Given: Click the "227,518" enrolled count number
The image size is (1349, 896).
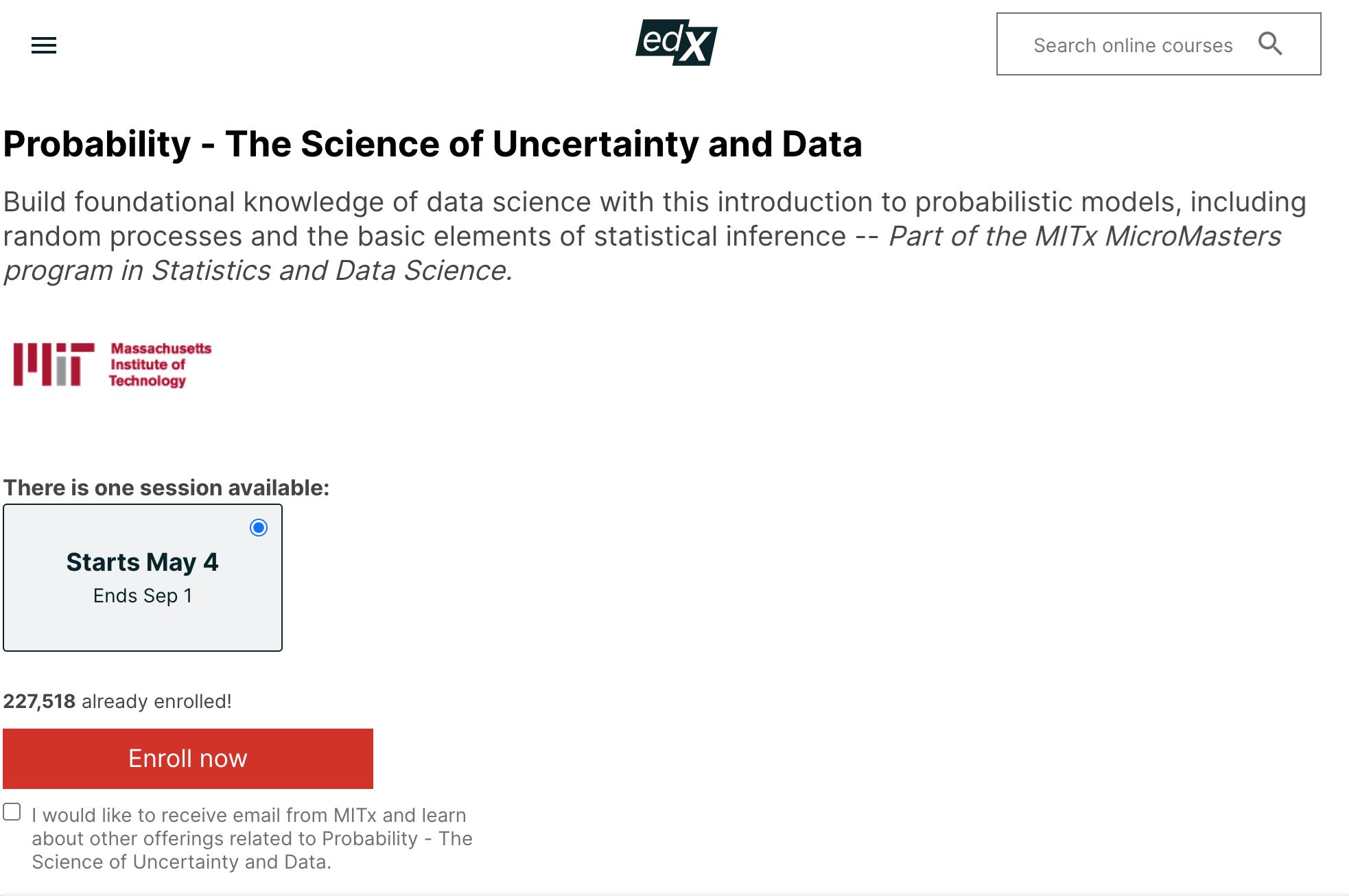Looking at the screenshot, I should point(39,701).
